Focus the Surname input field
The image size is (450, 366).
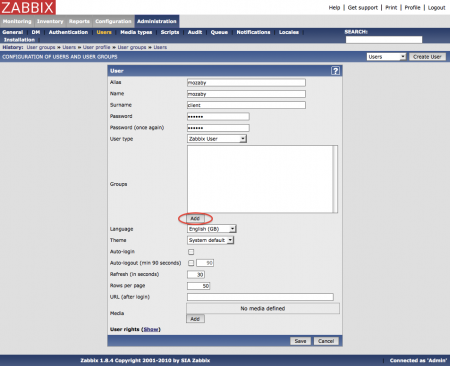(246, 105)
